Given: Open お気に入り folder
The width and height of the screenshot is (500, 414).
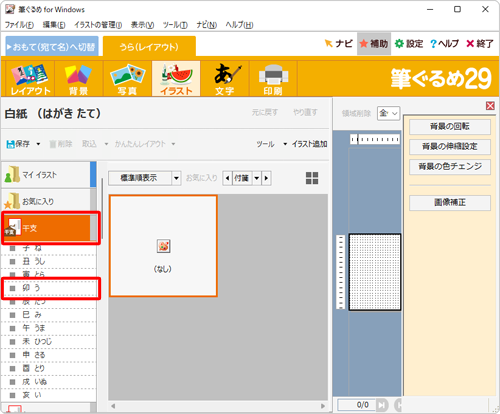Looking at the screenshot, I should coord(47,201).
